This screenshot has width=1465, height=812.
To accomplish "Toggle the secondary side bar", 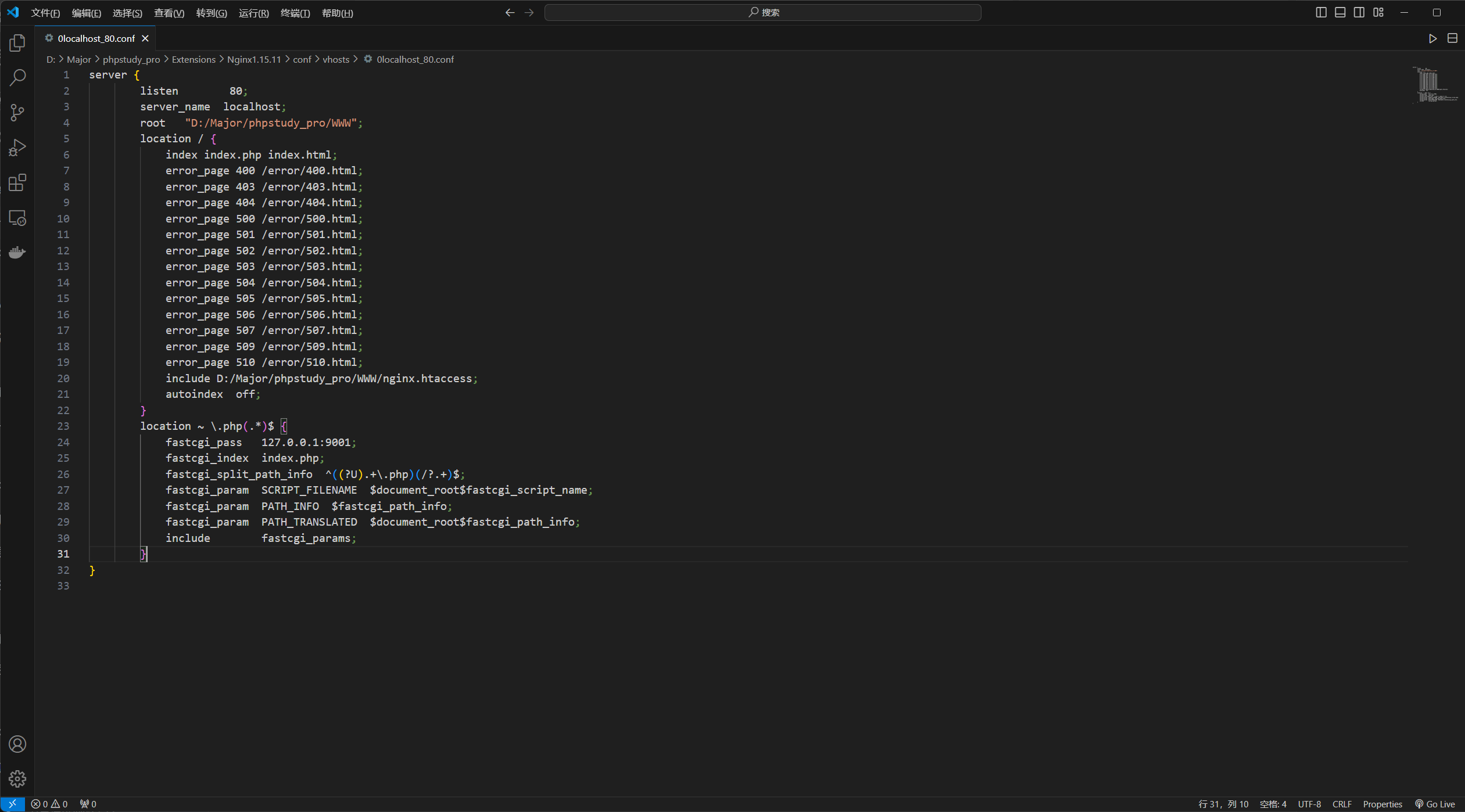I will coord(1359,12).
